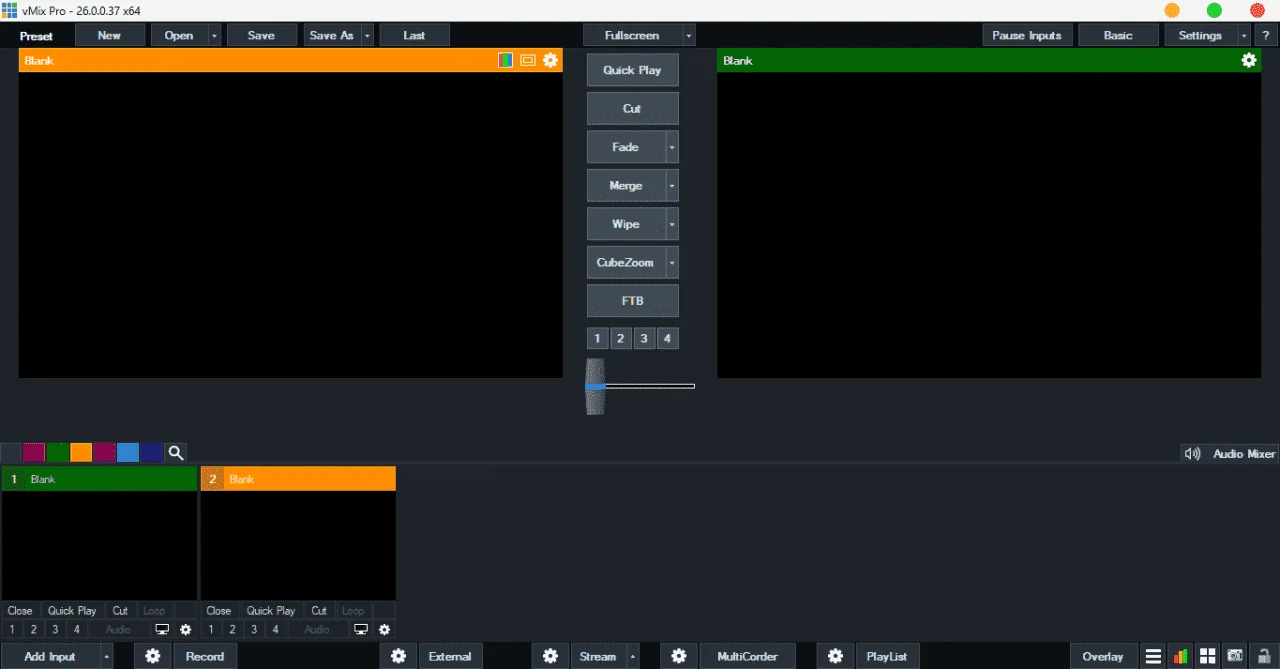Expand the Add Input arrow
This screenshot has width=1280, height=669.
pyautogui.click(x=106, y=656)
